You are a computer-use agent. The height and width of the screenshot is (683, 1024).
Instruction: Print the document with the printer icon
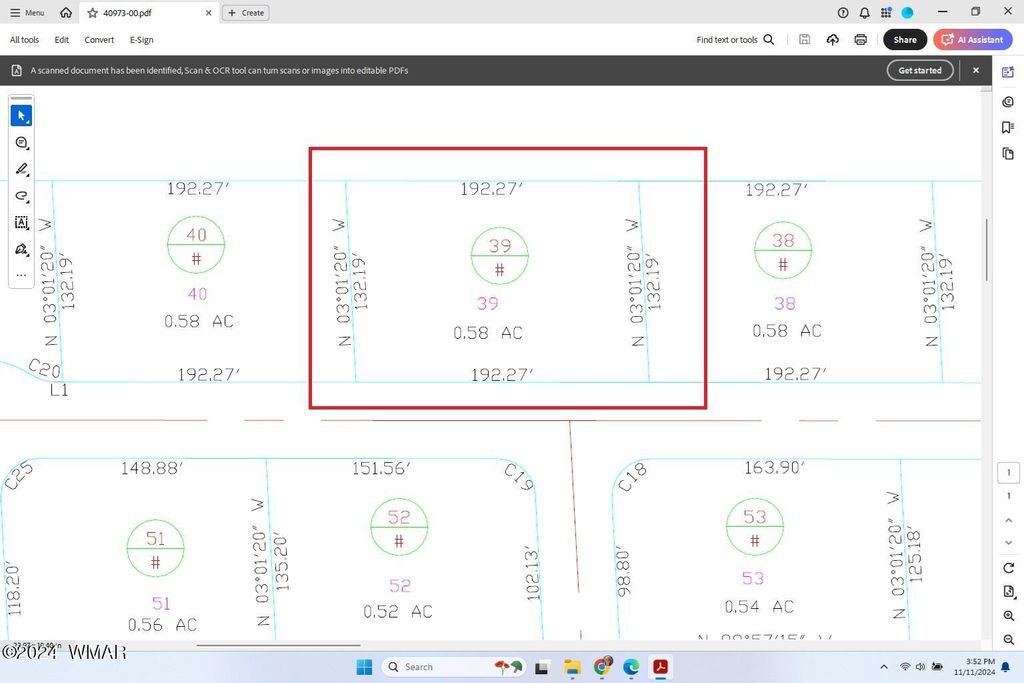(860, 40)
